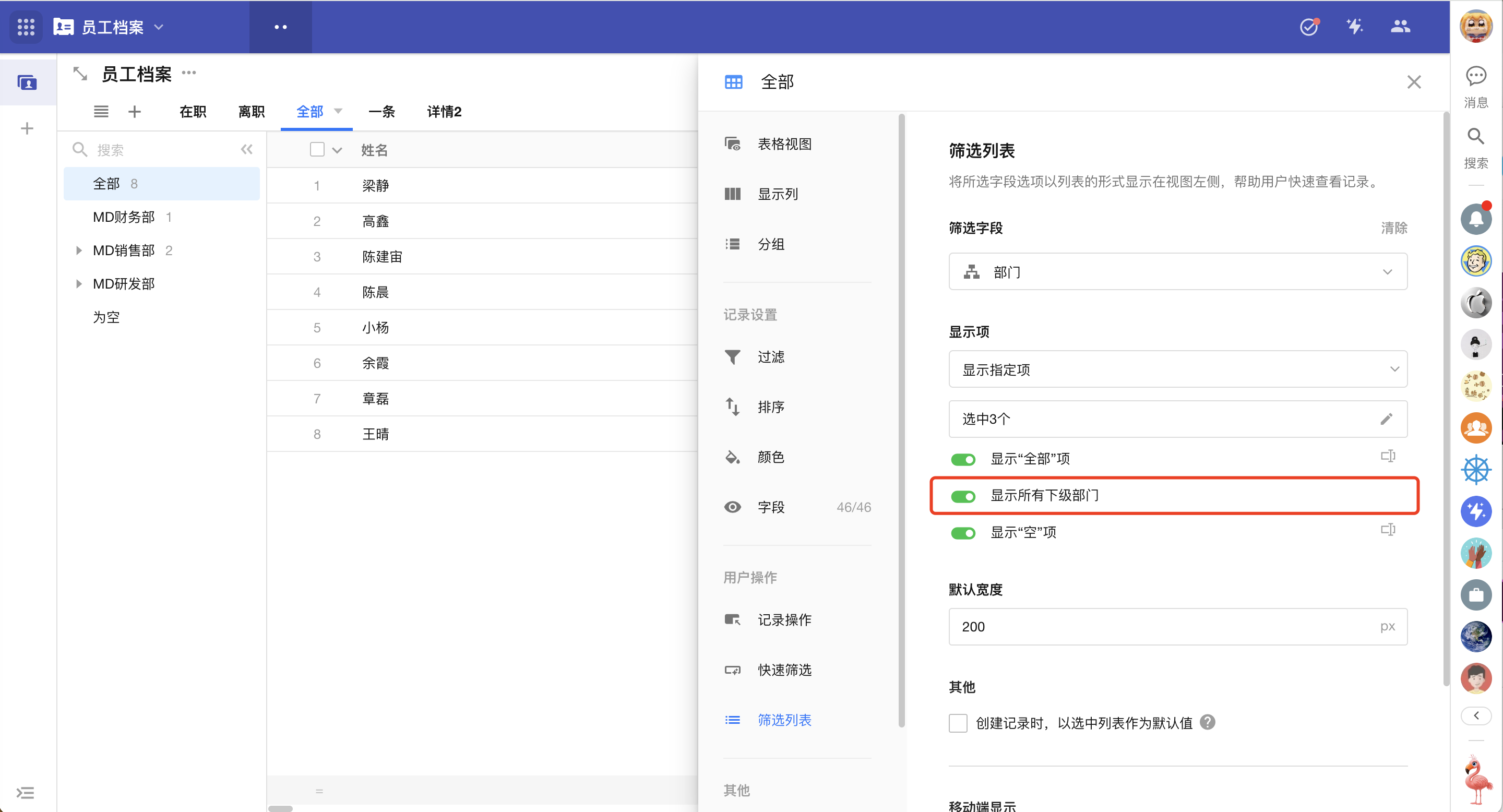This screenshot has height=812, width=1503.
Task: Open 表格视图 settings item
Action: (797, 144)
